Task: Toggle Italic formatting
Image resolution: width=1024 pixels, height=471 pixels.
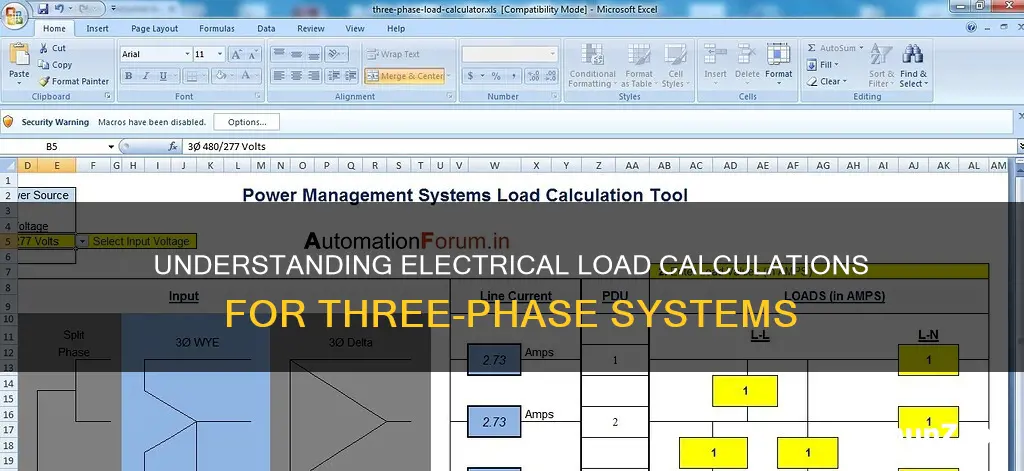Action: 146,76
